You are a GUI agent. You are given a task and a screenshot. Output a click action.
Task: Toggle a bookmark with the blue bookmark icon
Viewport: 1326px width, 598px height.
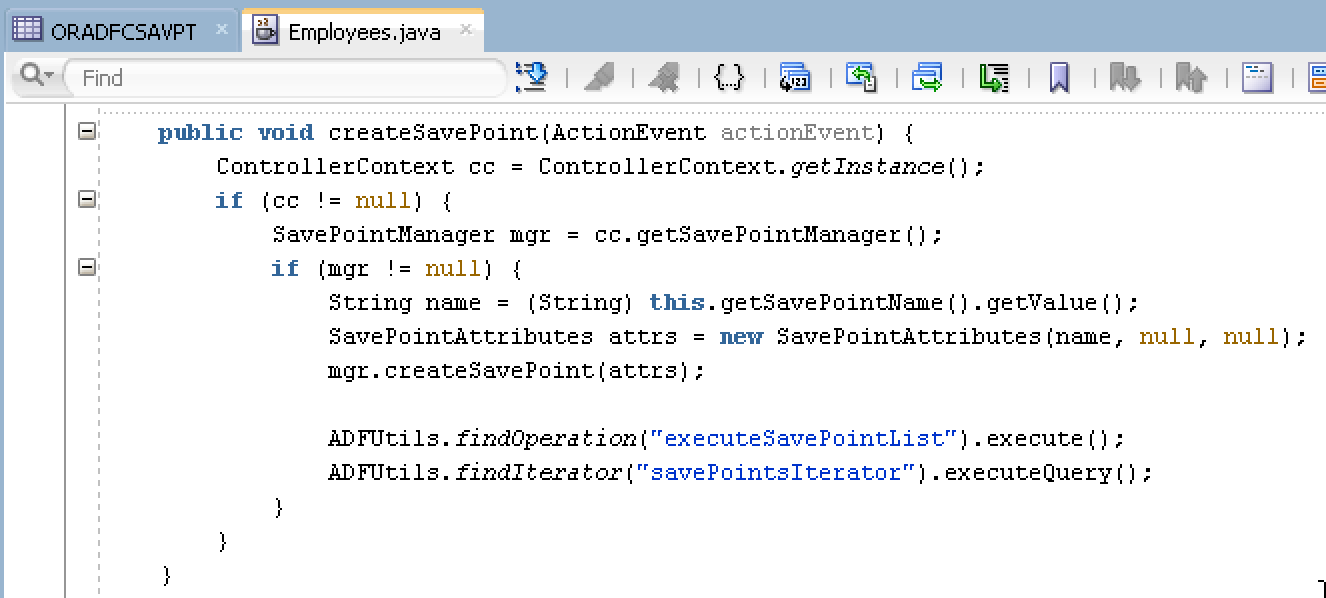1058,76
